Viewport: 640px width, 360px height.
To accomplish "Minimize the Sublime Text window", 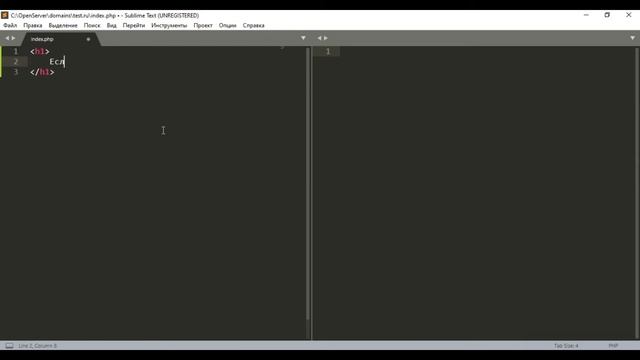I will (586, 15).
